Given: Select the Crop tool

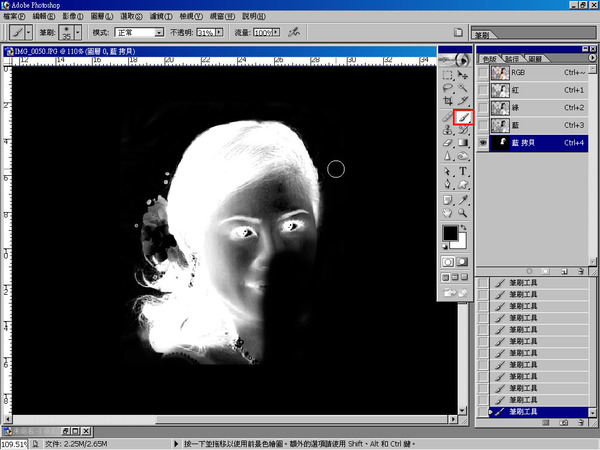Looking at the screenshot, I should pos(448,101).
